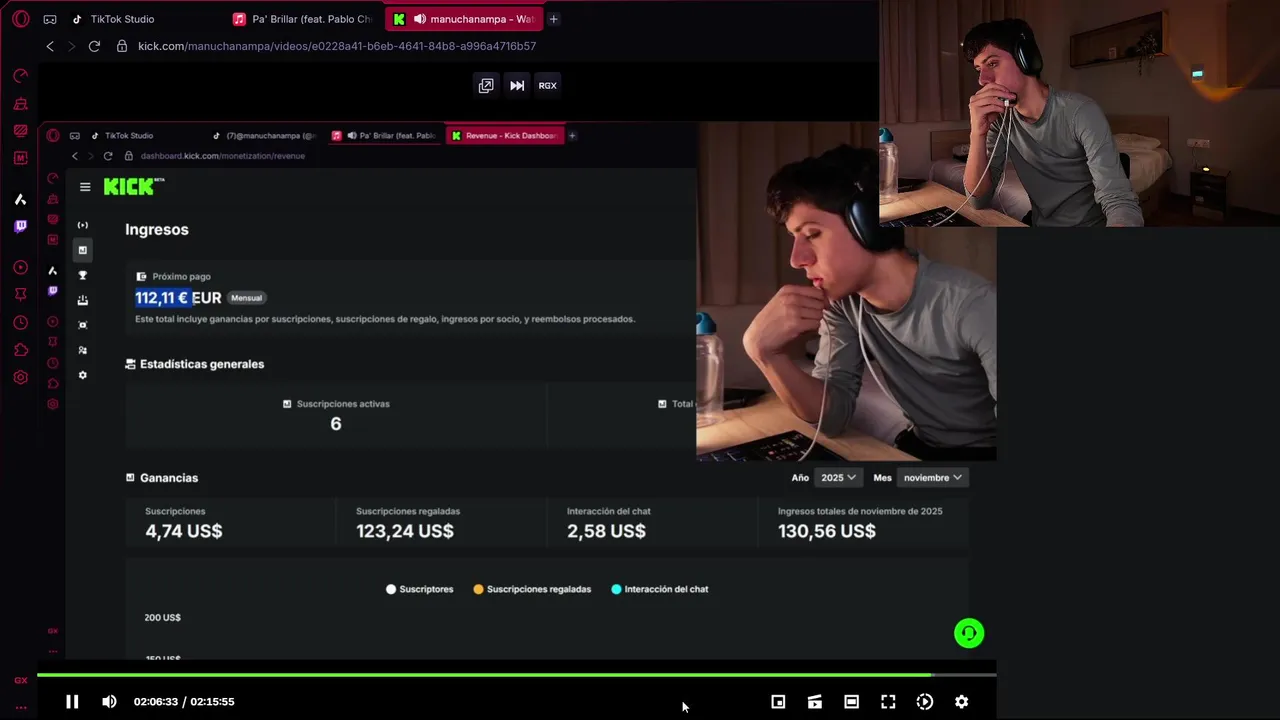Seek using the green video progress bar
This screenshot has width=1280, height=720.
[x=516, y=675]
